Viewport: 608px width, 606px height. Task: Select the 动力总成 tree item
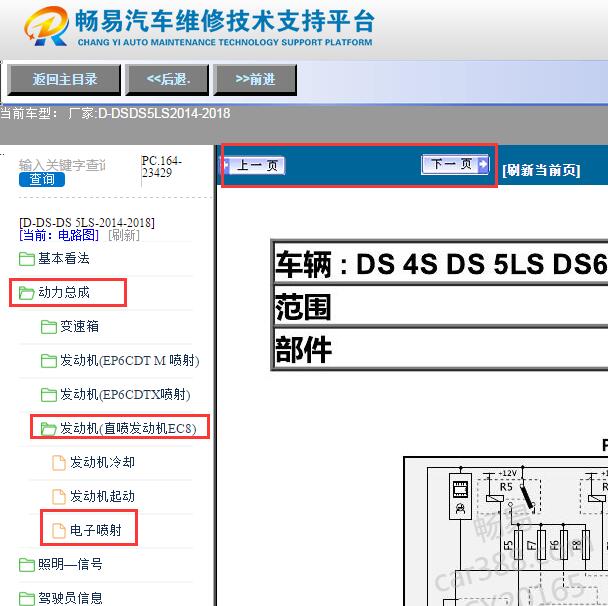pos(64,293)
